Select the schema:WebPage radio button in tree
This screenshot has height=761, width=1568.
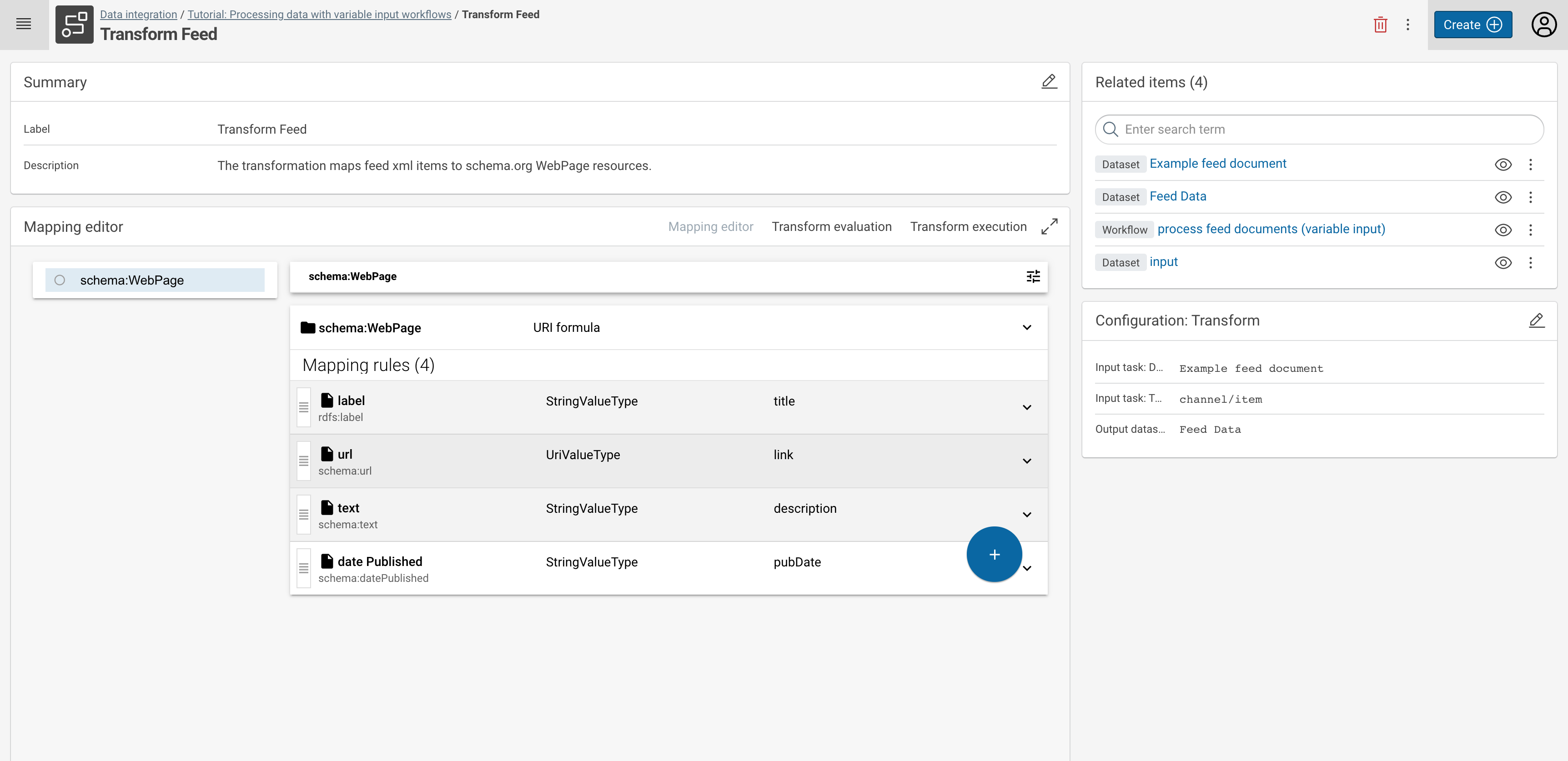point(60,280)
